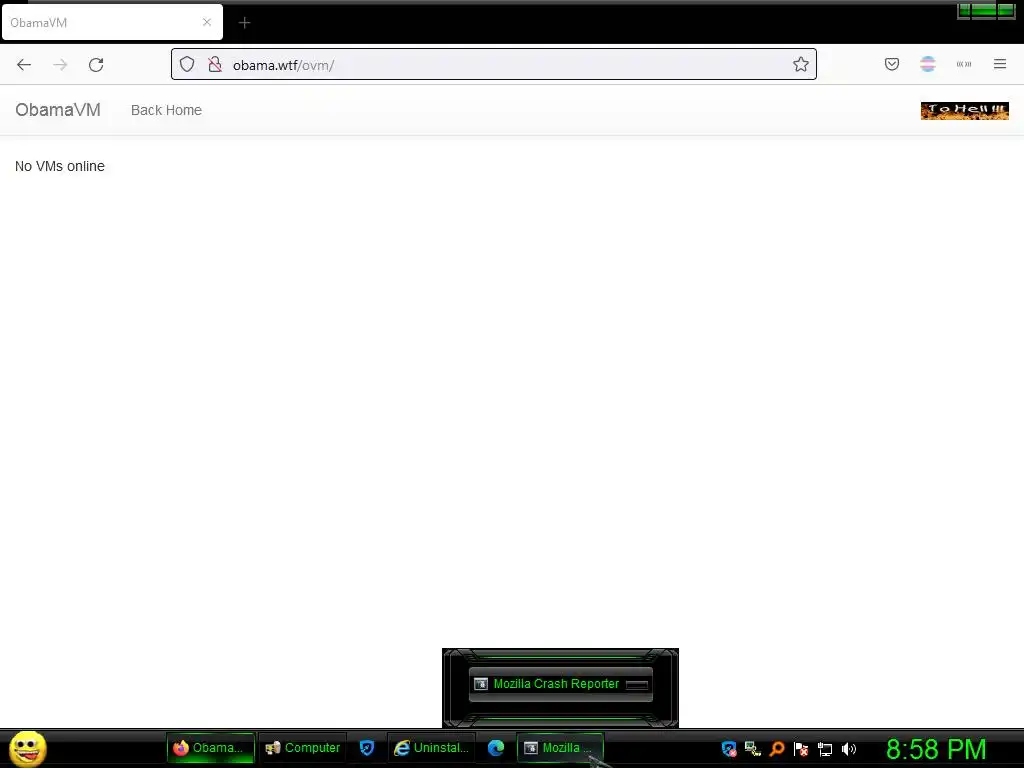Click the green maximize window button

point(984,10)
